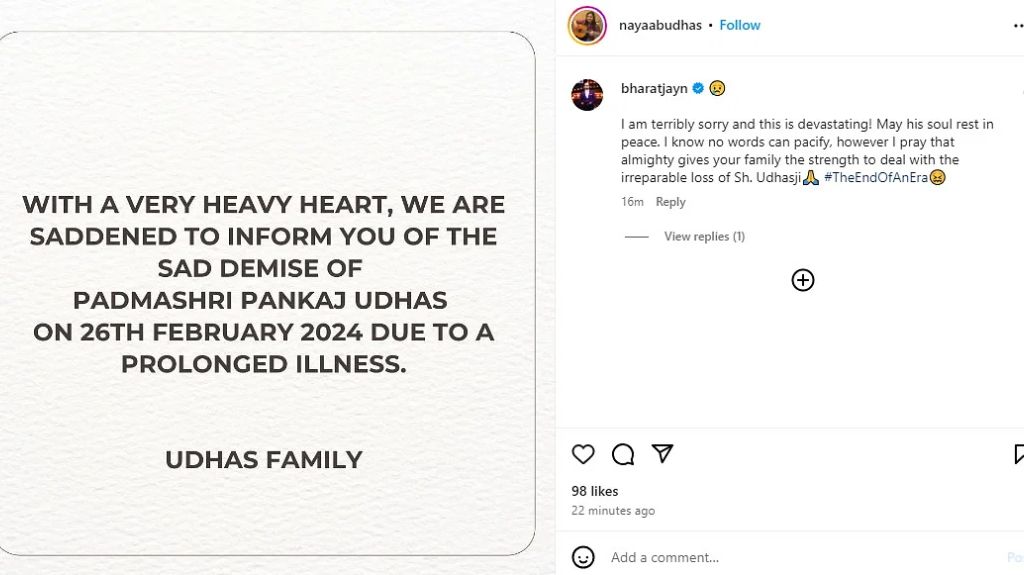Expand View replies (1)

coord(704,236)
